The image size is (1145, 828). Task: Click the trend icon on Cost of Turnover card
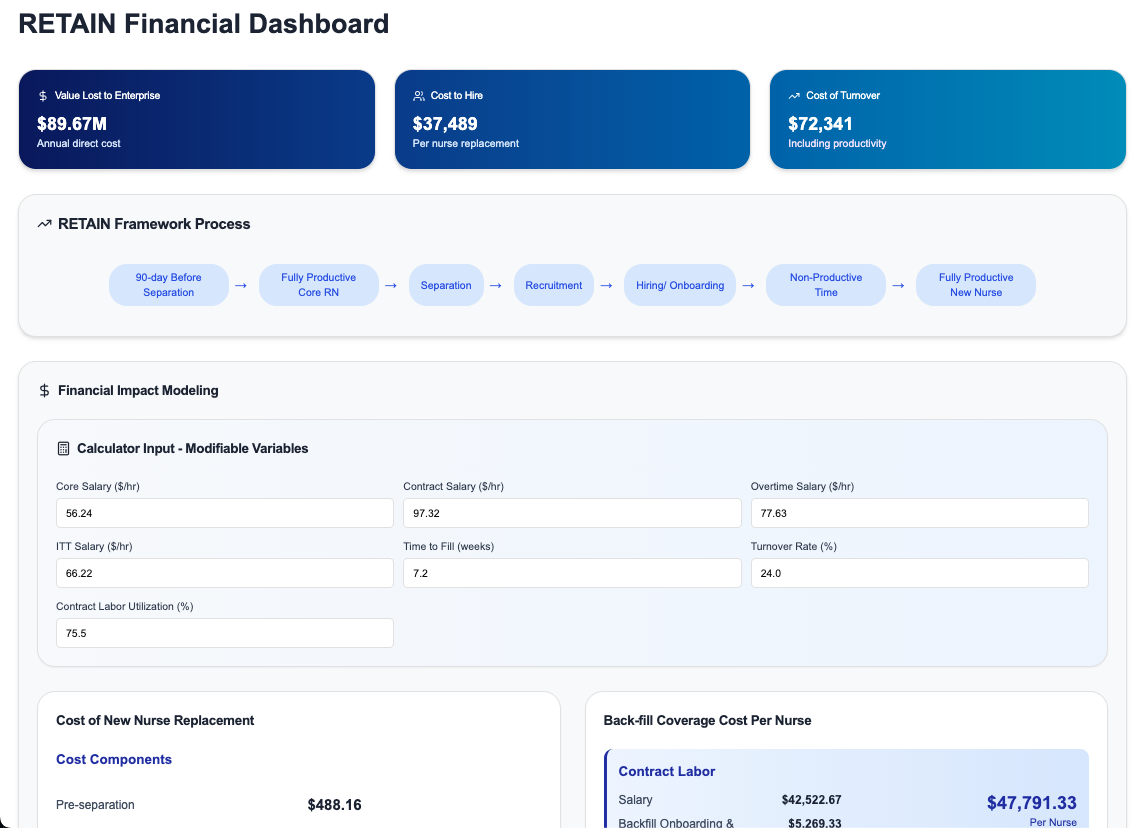793,95
